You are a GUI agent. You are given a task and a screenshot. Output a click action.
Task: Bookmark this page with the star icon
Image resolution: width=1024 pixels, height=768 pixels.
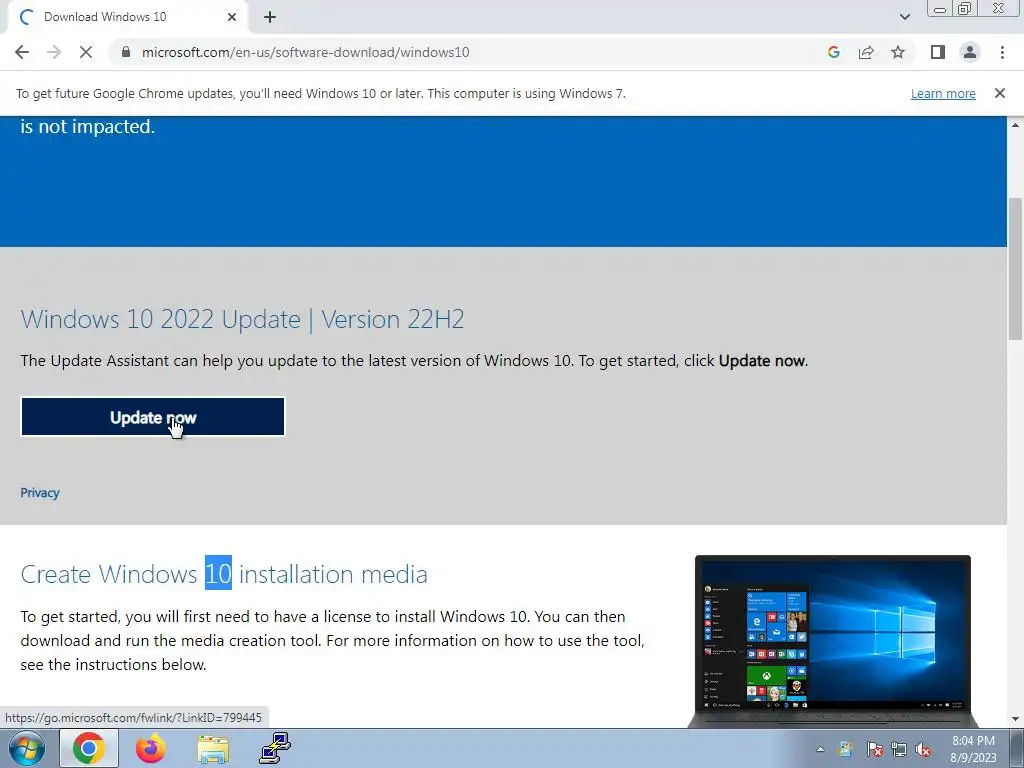pyautogui.click(x=898, y=52)
